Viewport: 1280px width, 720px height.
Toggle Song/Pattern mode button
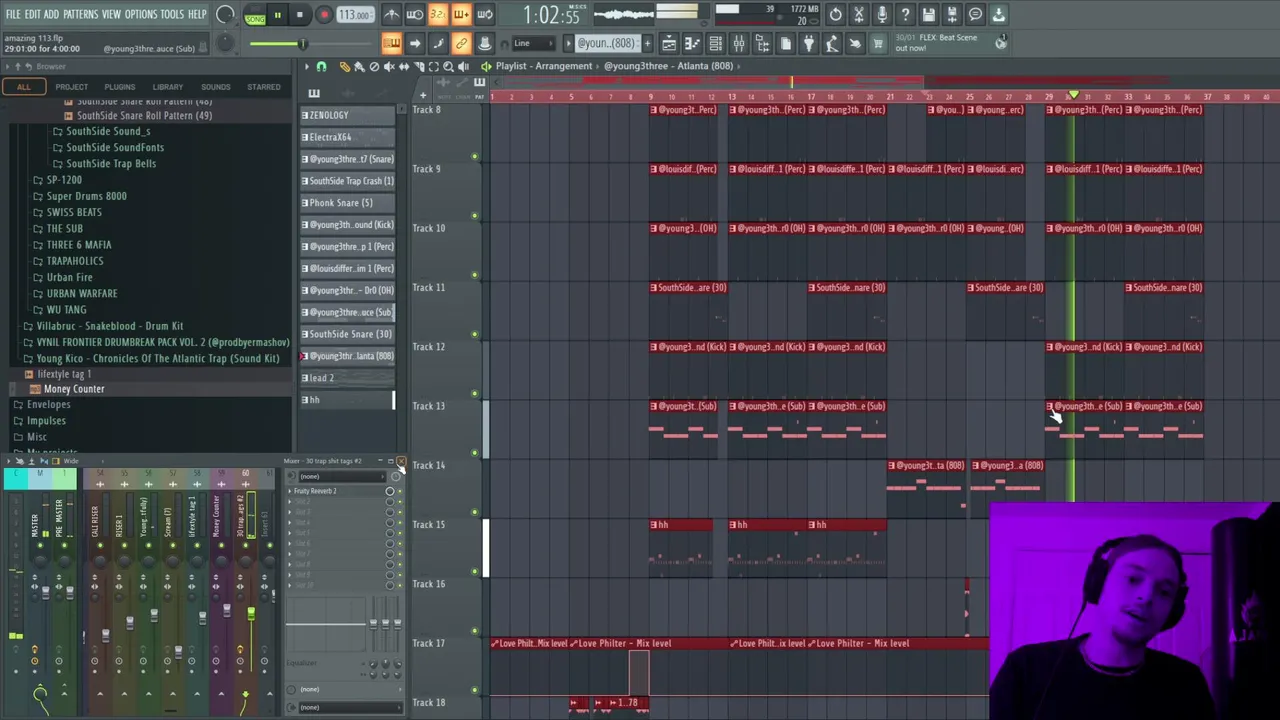[x=255, y=15]
